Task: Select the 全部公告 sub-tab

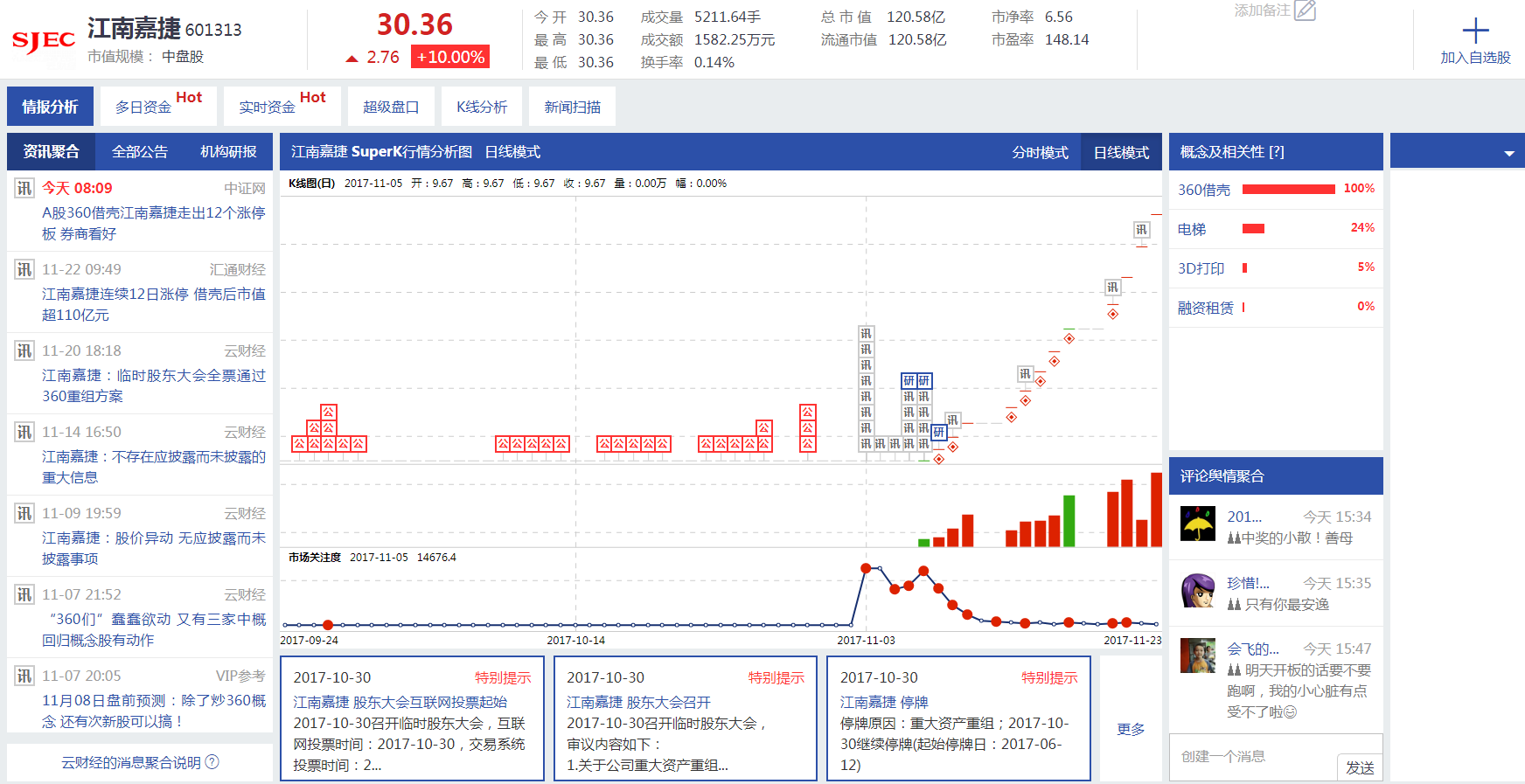Action: (x=140, y=151)
